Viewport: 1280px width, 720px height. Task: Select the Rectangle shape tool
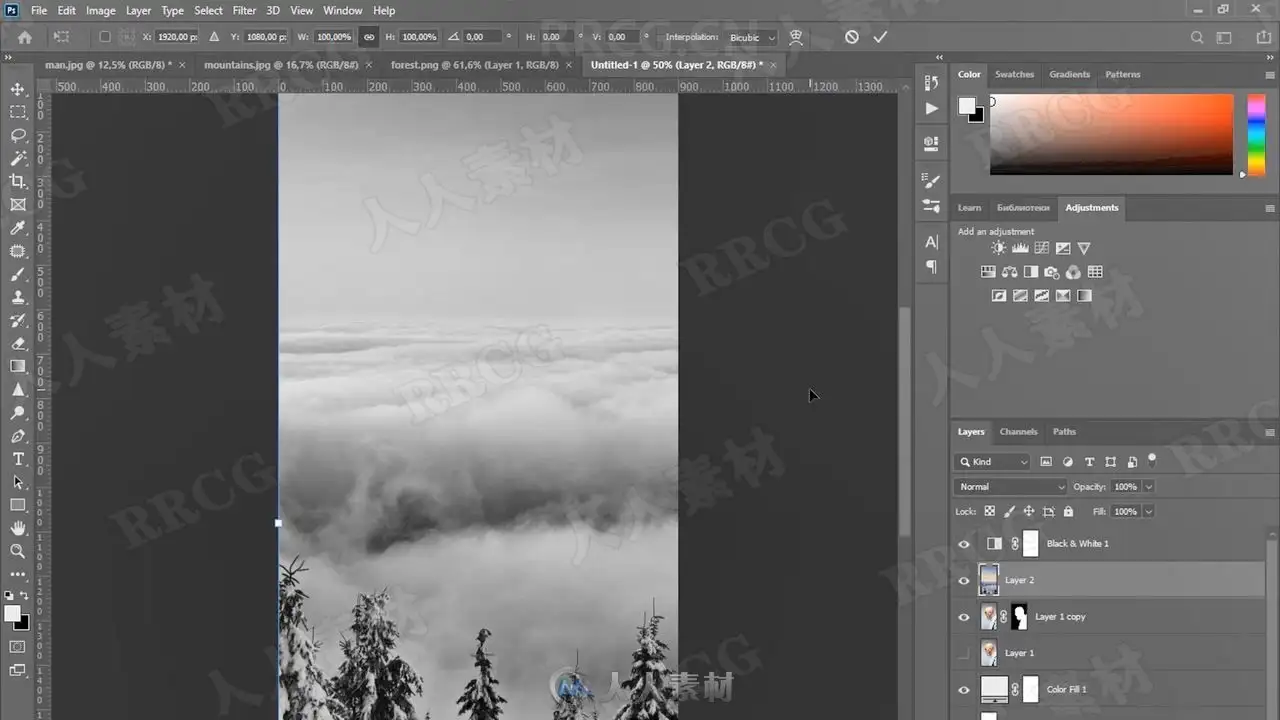(18, 505)
